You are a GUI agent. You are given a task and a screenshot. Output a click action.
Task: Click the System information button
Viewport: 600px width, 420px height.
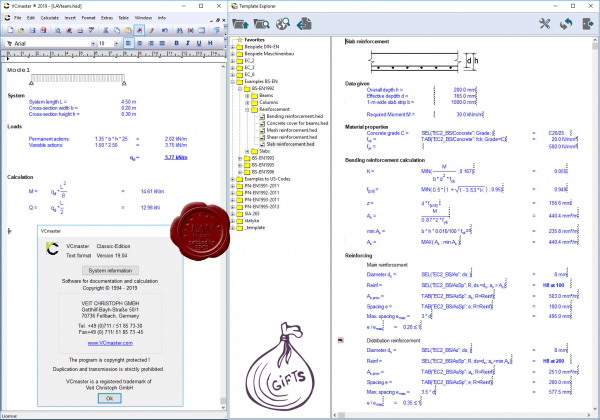pos(110,270)
